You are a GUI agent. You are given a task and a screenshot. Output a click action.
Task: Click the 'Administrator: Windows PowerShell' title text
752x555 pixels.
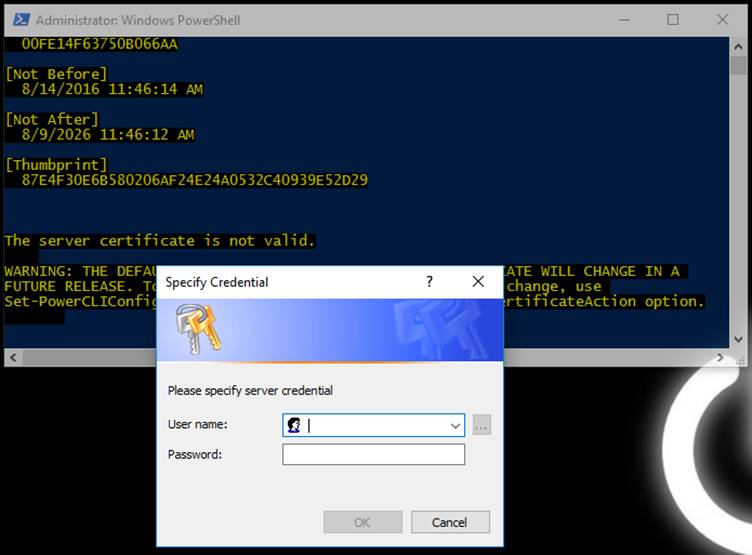click(138, 20)
